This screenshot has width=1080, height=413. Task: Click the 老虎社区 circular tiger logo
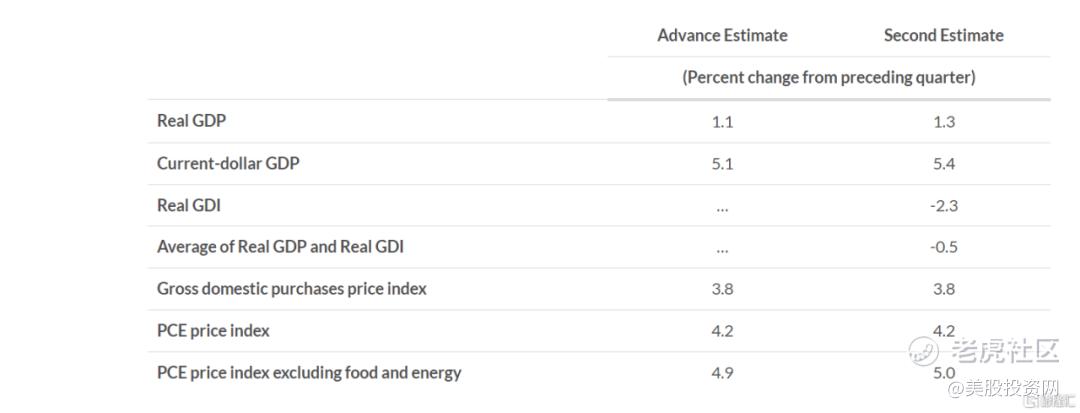(925, 349)
